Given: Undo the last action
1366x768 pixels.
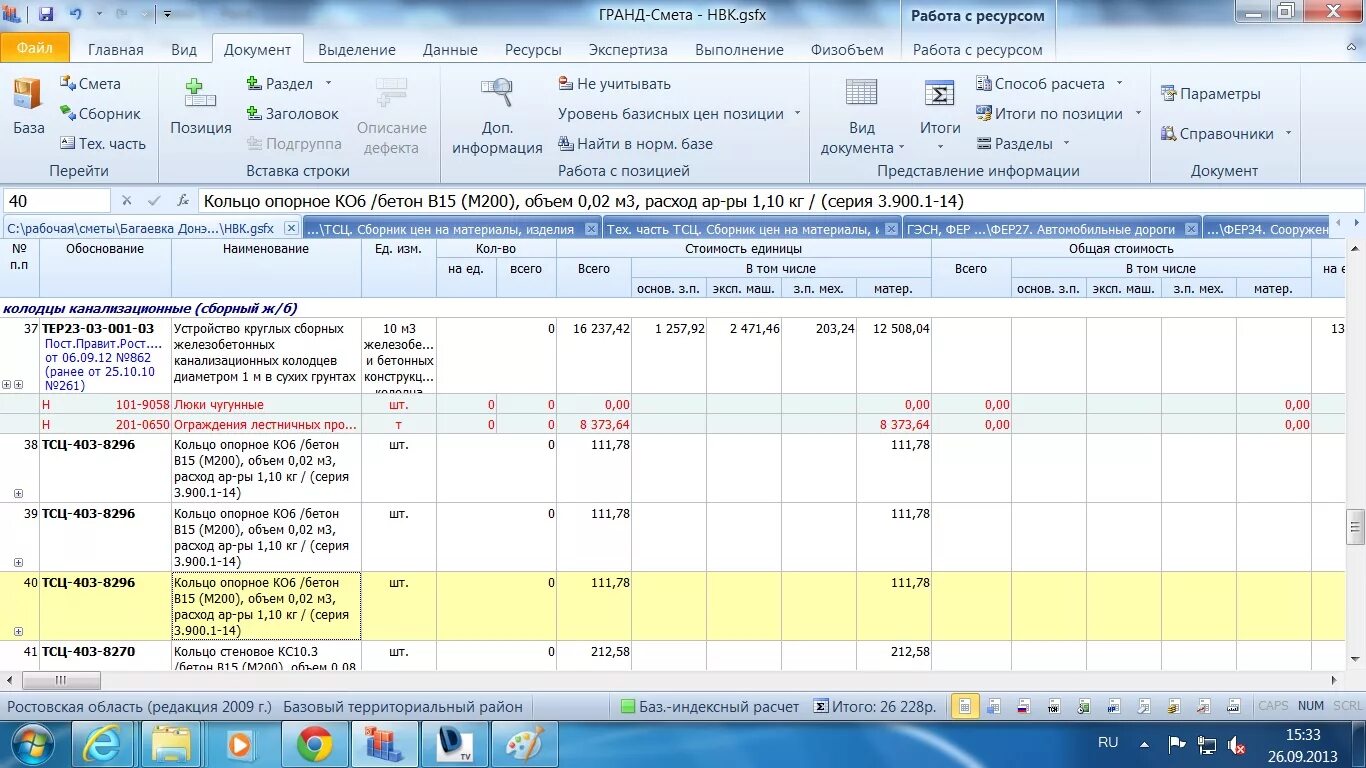Looking at the screenshot, I should 76,14.
